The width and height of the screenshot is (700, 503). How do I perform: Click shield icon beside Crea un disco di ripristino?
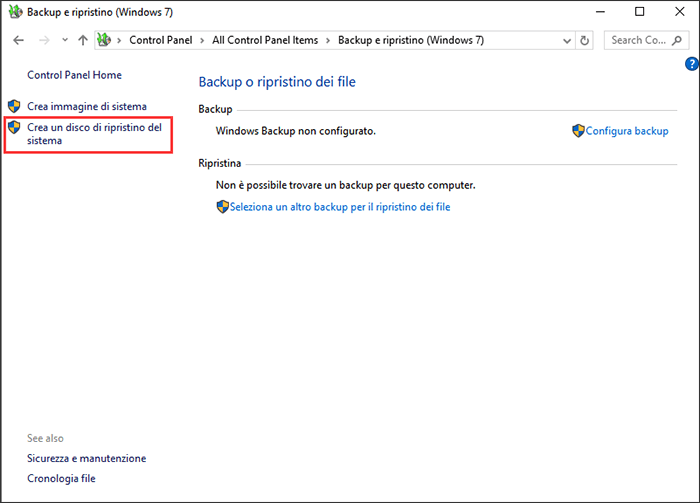point(14,128)
